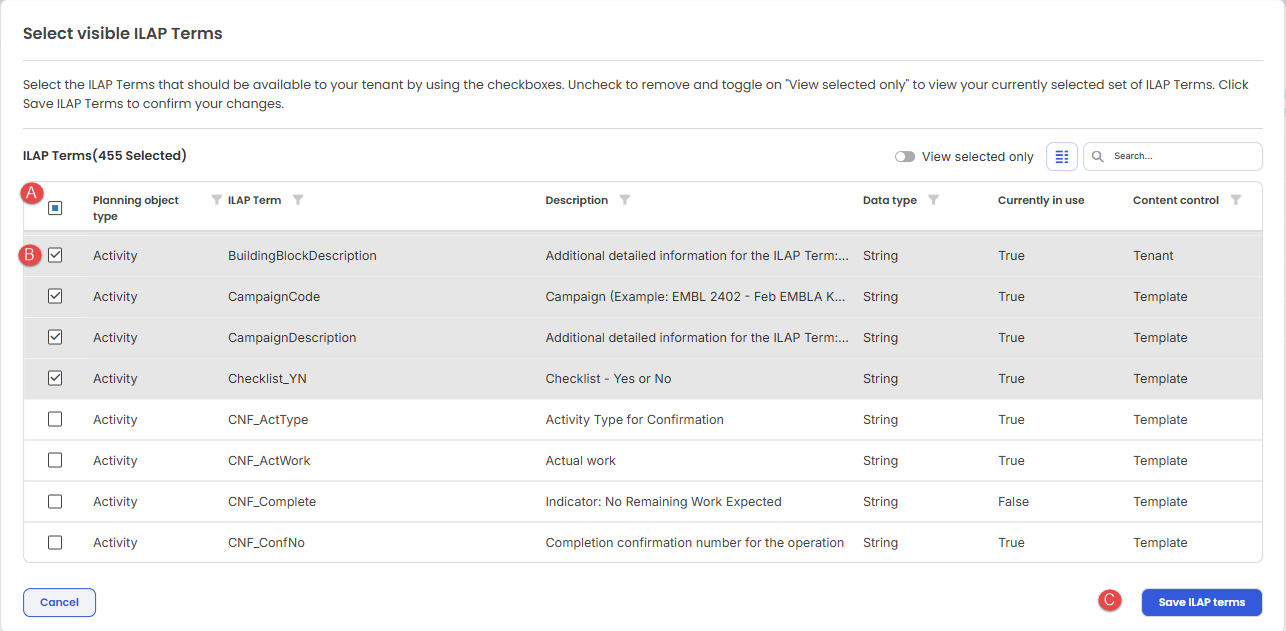Screen dimensions: 1286x631
Task: Click the Planning object type filter icon
Action: coord(217,200)
